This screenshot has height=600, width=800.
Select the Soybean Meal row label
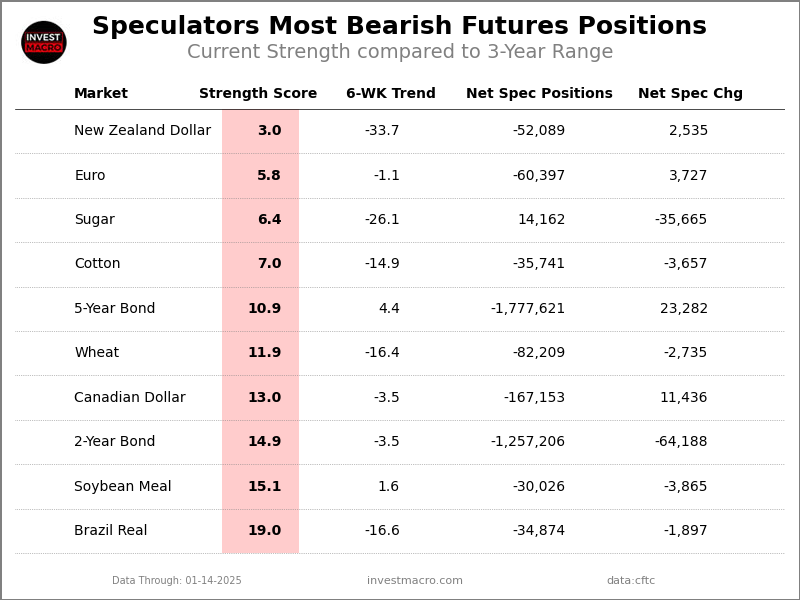coord(123,487)
